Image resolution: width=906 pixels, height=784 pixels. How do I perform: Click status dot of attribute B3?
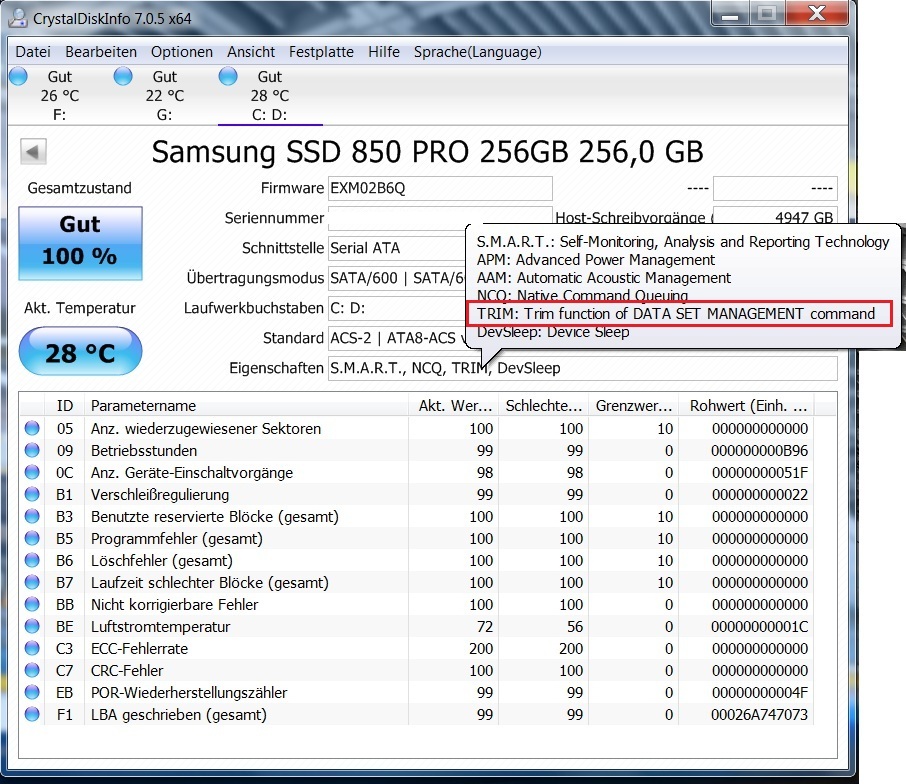click(32, 516)
